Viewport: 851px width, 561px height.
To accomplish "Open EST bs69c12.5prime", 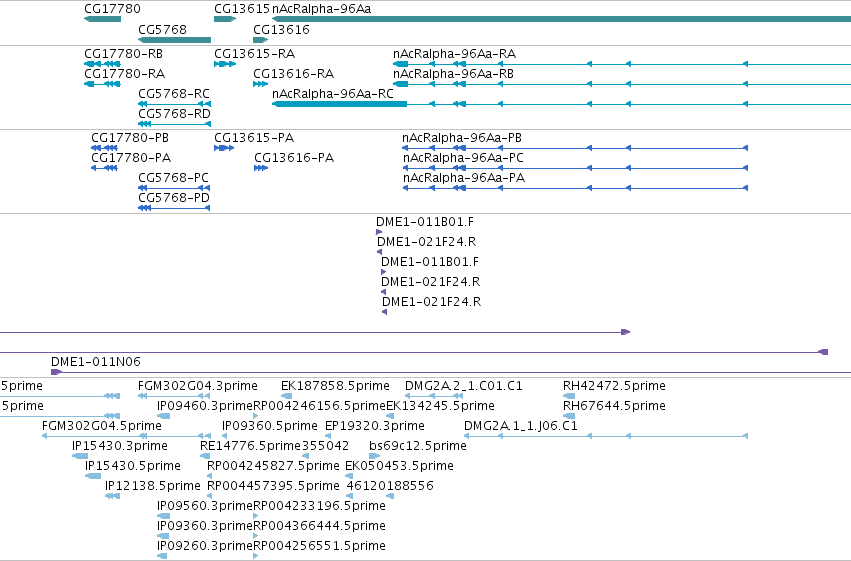I will (417, 446).
